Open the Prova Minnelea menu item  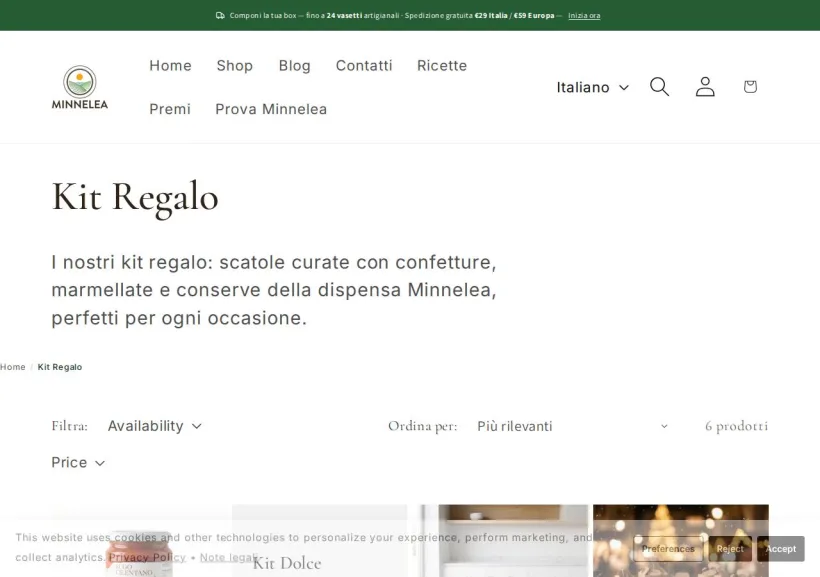271,109
